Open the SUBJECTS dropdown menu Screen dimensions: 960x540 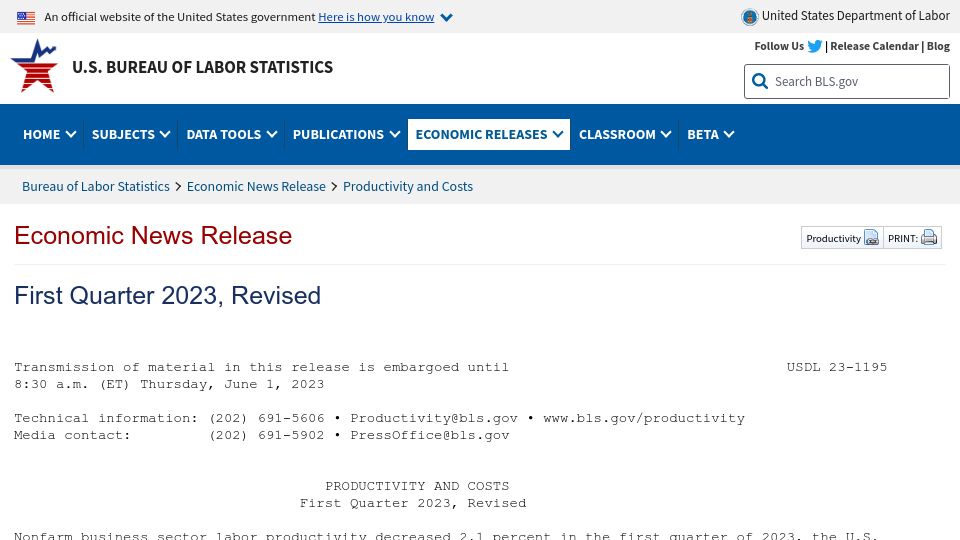(130, 135)
